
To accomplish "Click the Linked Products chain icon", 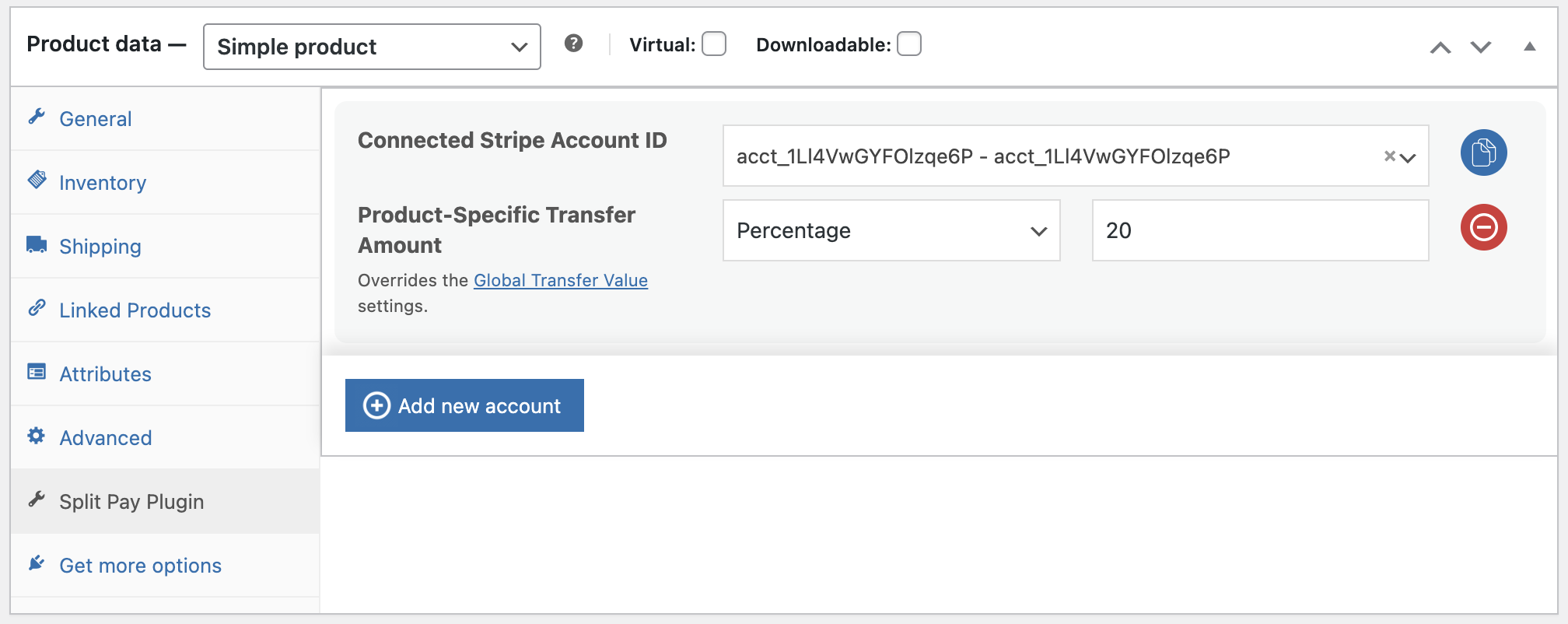I will [37, 307].
